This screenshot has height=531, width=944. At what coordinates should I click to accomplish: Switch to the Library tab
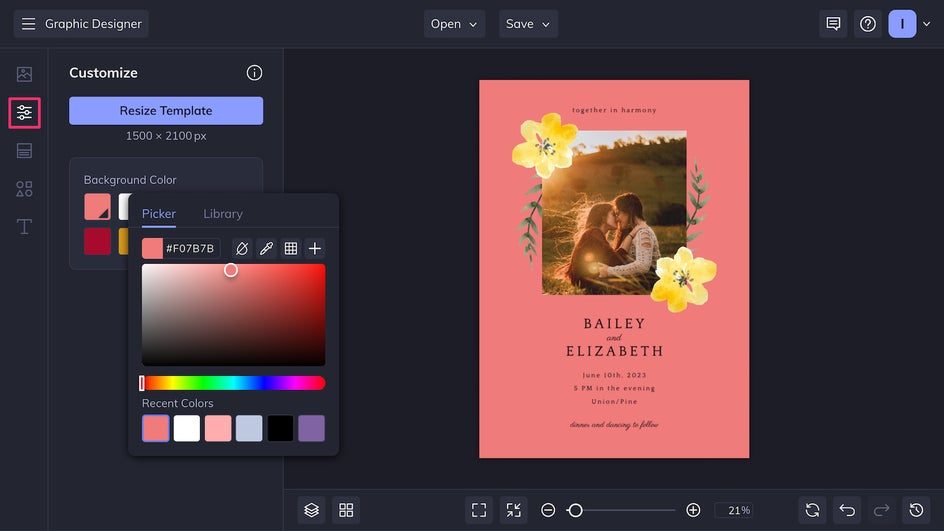click(x=223, y=214)
